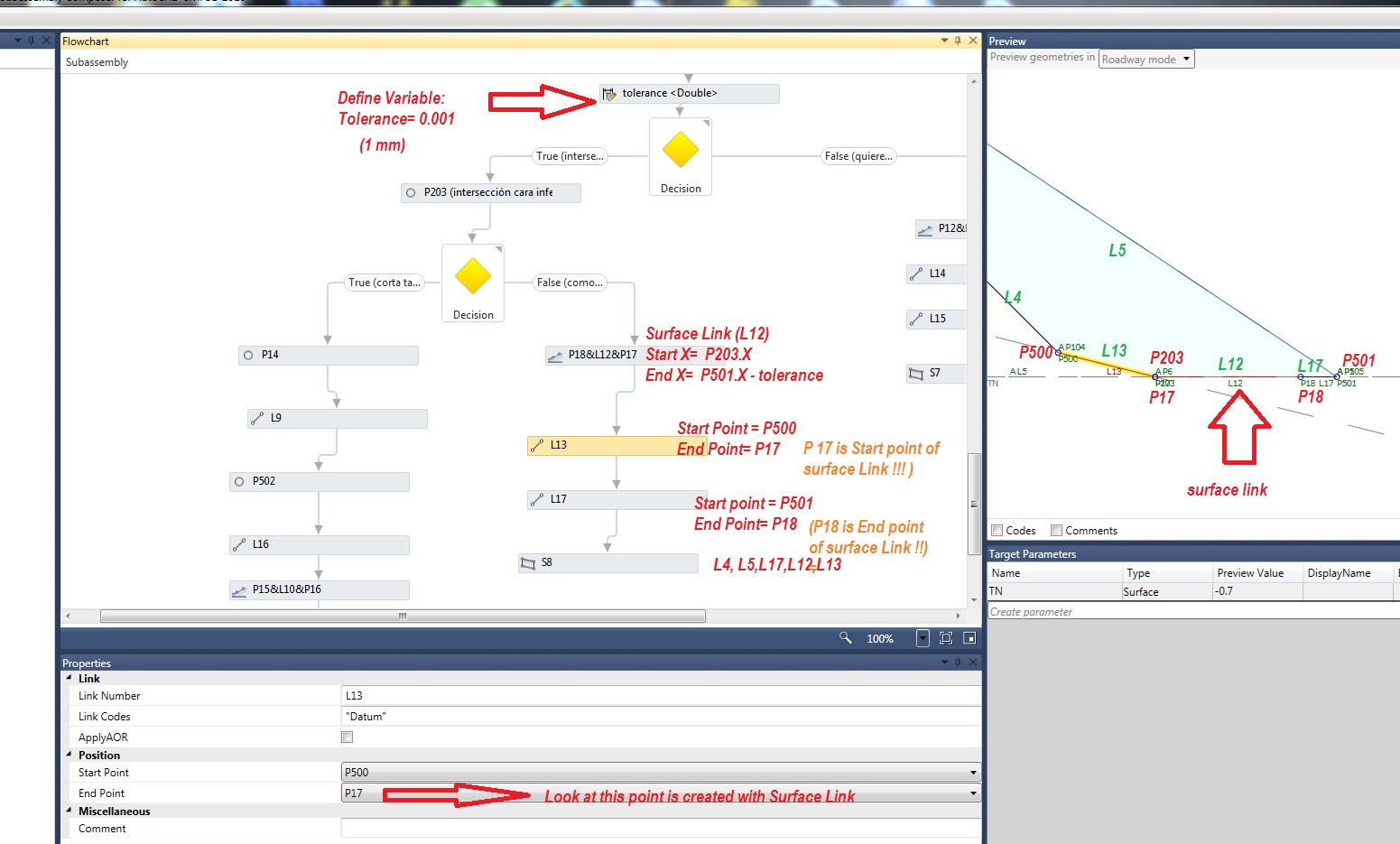Collapse the Position property group

pos(70,755)
